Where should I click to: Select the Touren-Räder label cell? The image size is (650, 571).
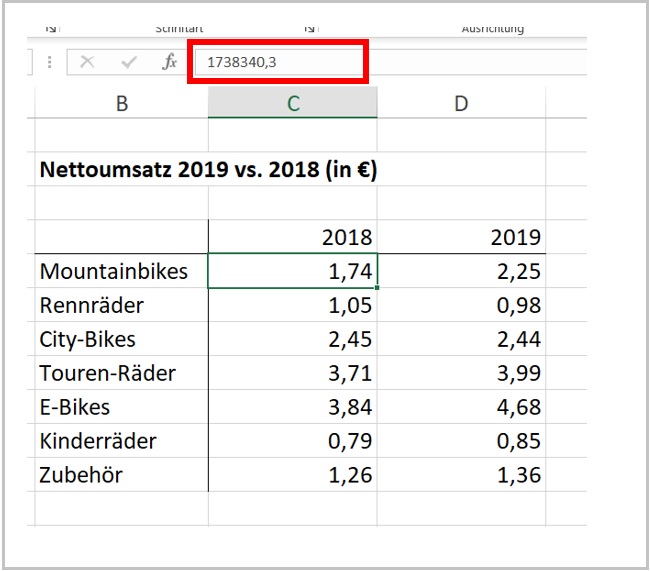(121, 373)
